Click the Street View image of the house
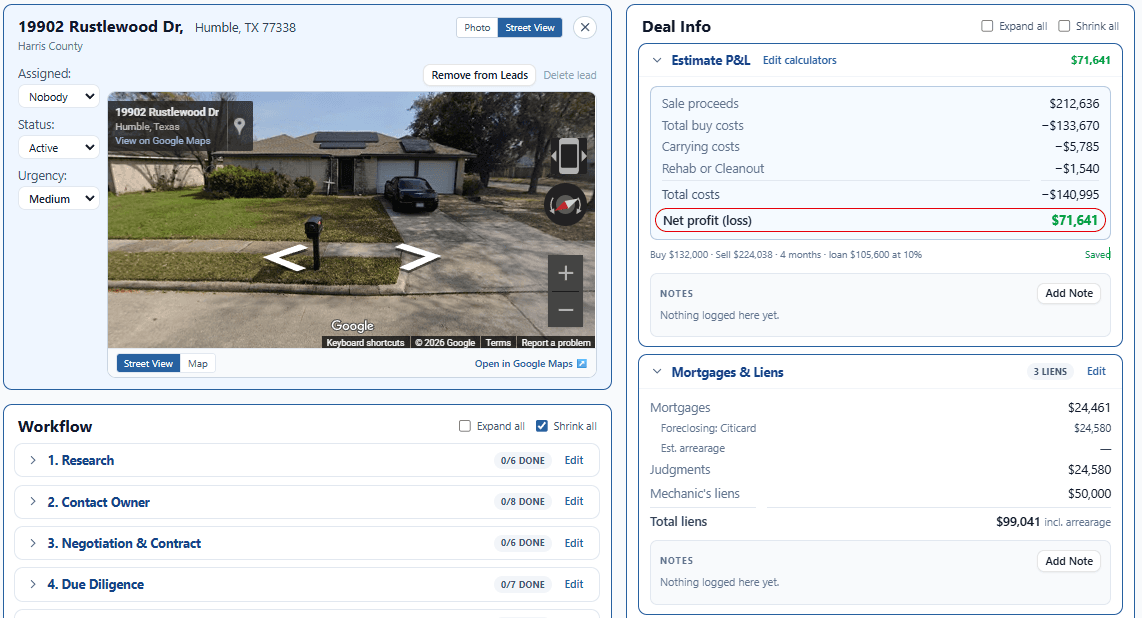The height and width of the screenshot is (618, 1142). (x=351, y=220)
